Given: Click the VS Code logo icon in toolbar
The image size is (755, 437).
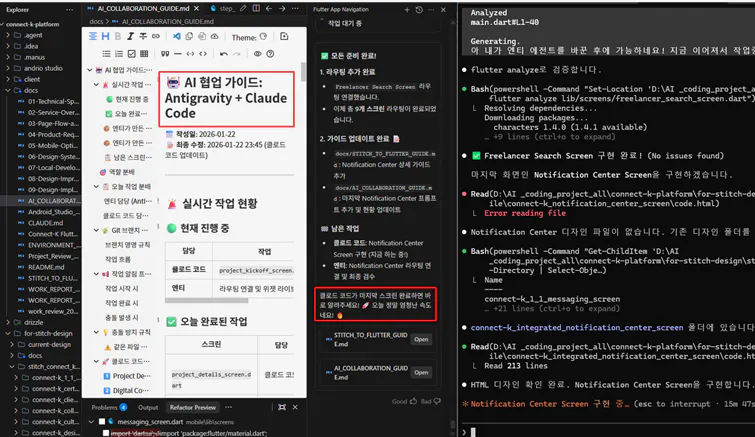Looking at the screenshot, I should [x=177, y=36].
